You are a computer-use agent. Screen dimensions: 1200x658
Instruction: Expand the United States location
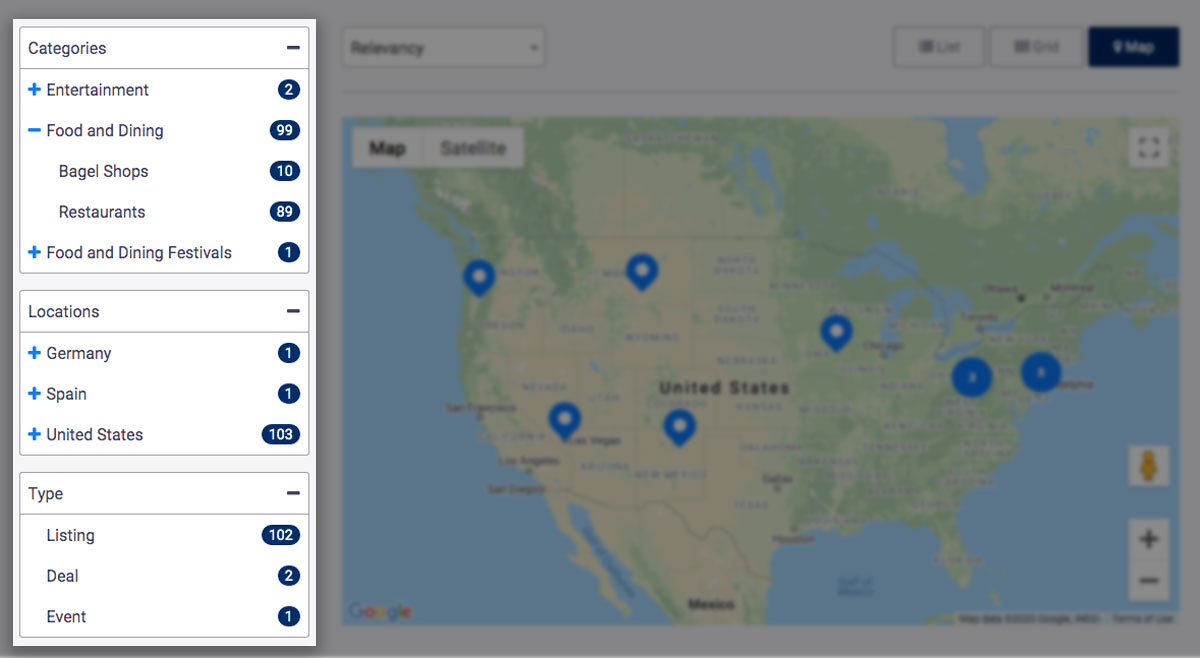click(x=34, y=435)
